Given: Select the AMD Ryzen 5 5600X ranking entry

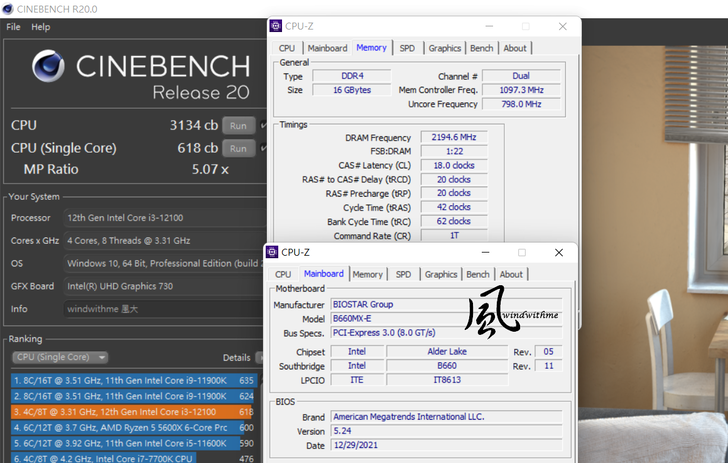Looking at the screenshot, I should click(x=130, y=427).
